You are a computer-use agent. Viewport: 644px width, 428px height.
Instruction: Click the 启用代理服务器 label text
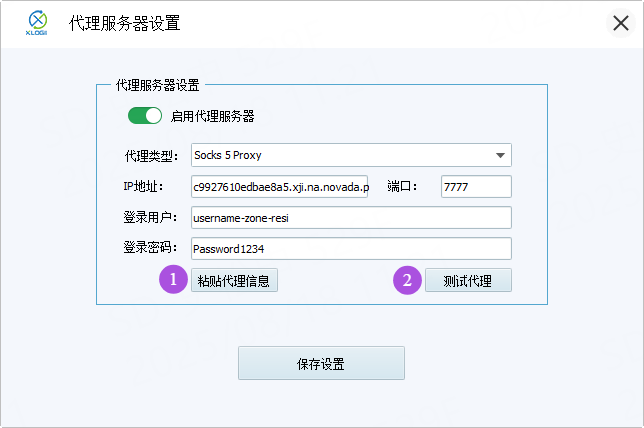(x=212, y=116)
